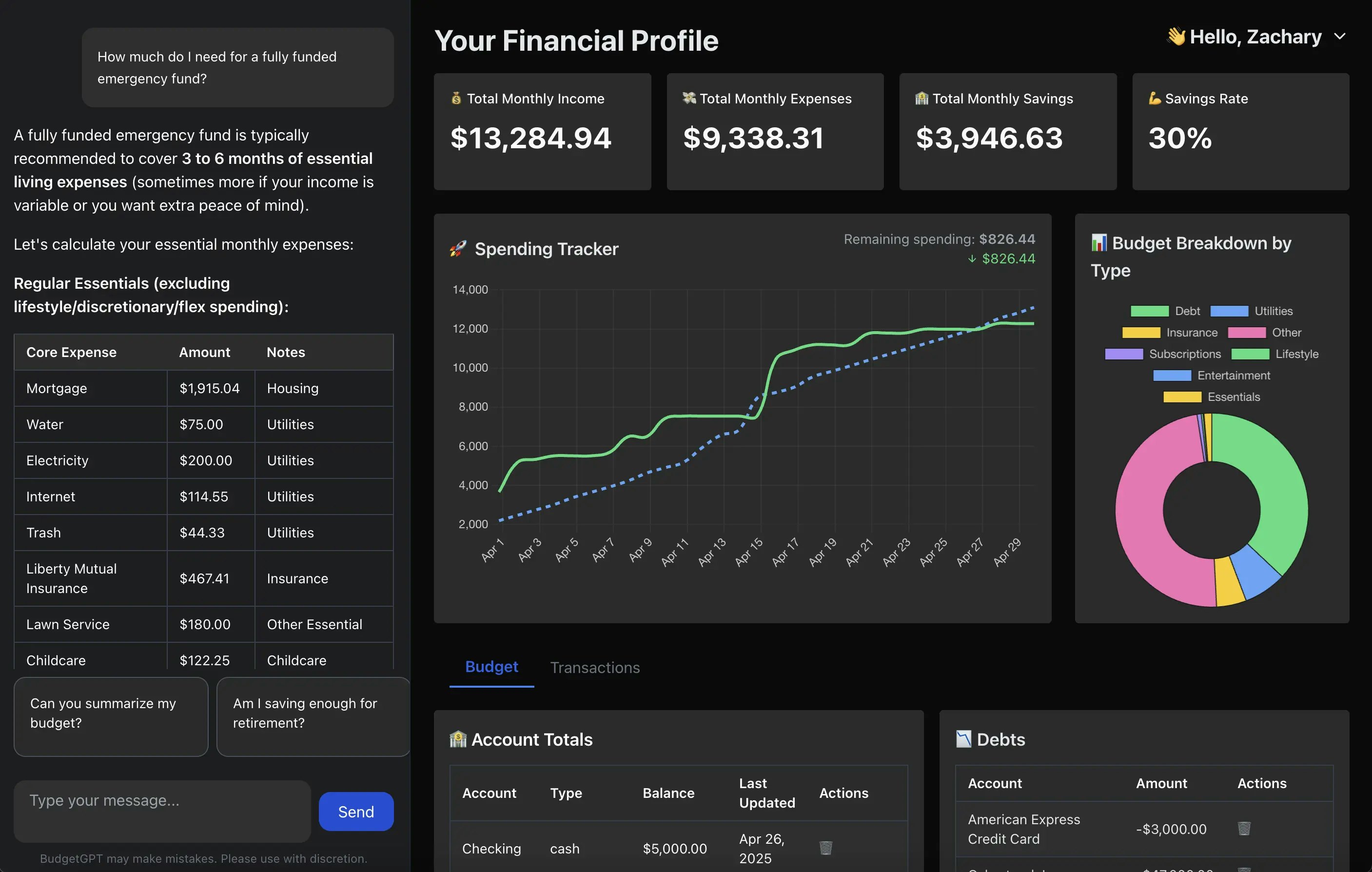Click the rocket icon beside Spending Tracker
The height and width of the screenshot is (872, 1372).
pos(457,249)
